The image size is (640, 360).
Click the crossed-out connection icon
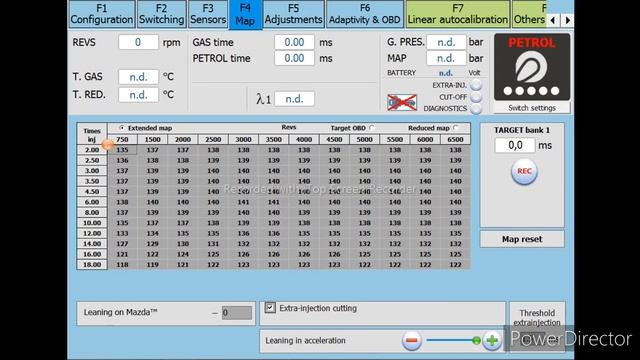click(402, 102)
